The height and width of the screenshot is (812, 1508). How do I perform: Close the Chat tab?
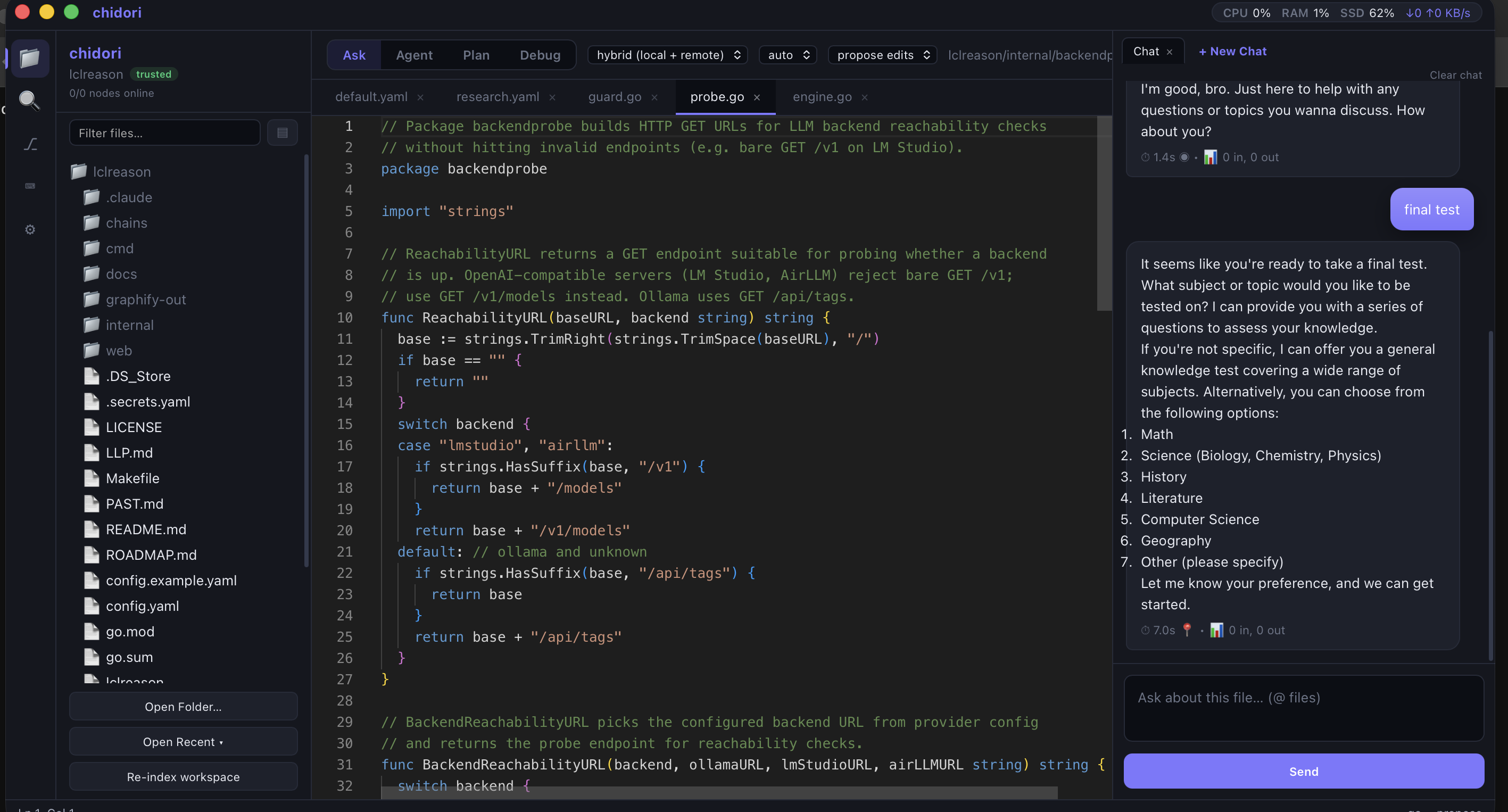tap(1170, 52)
